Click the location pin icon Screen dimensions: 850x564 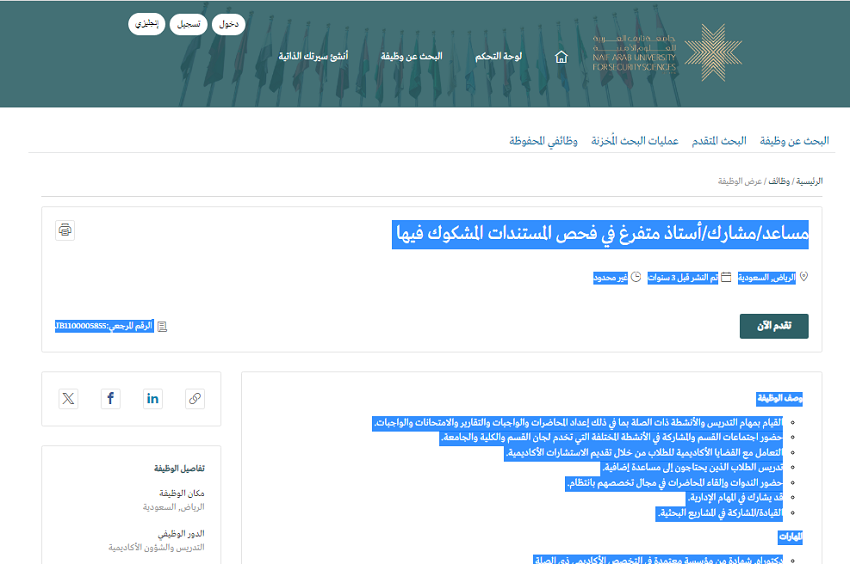pyautogui.click(x=803, y=277)
